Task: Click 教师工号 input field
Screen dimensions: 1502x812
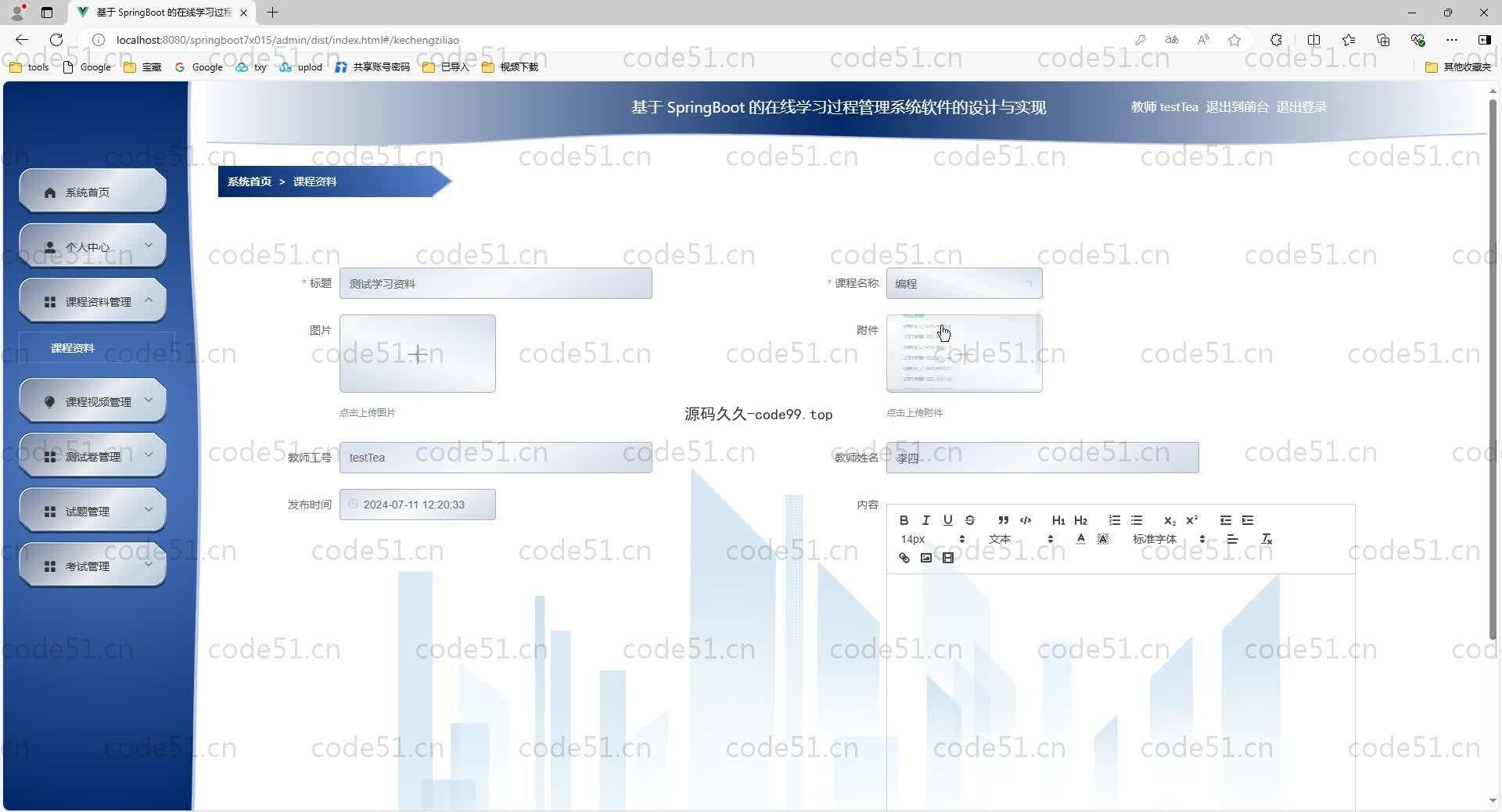Action: (x=495, y=458)
